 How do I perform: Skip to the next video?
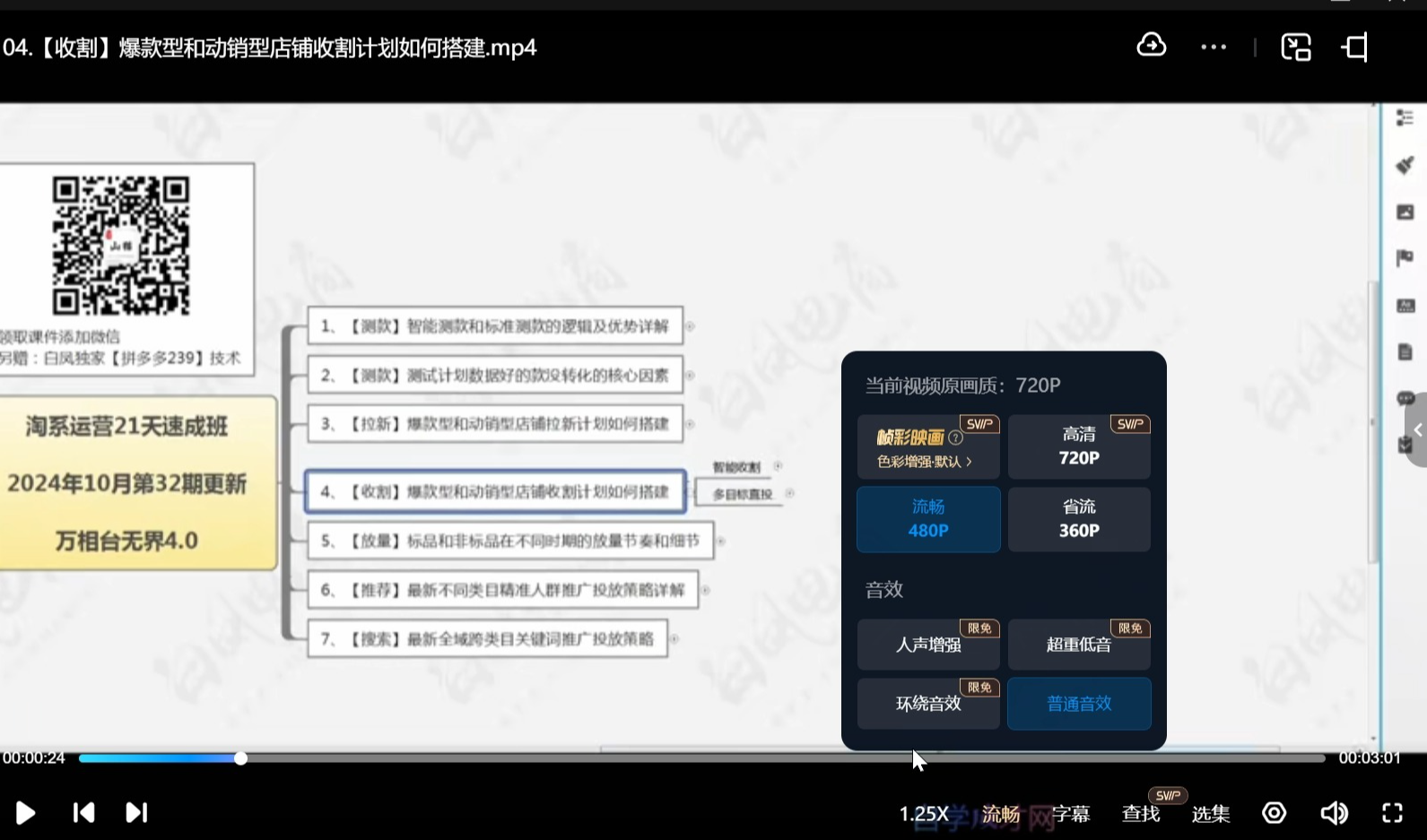pyautogui.click(x=136, y=813)
